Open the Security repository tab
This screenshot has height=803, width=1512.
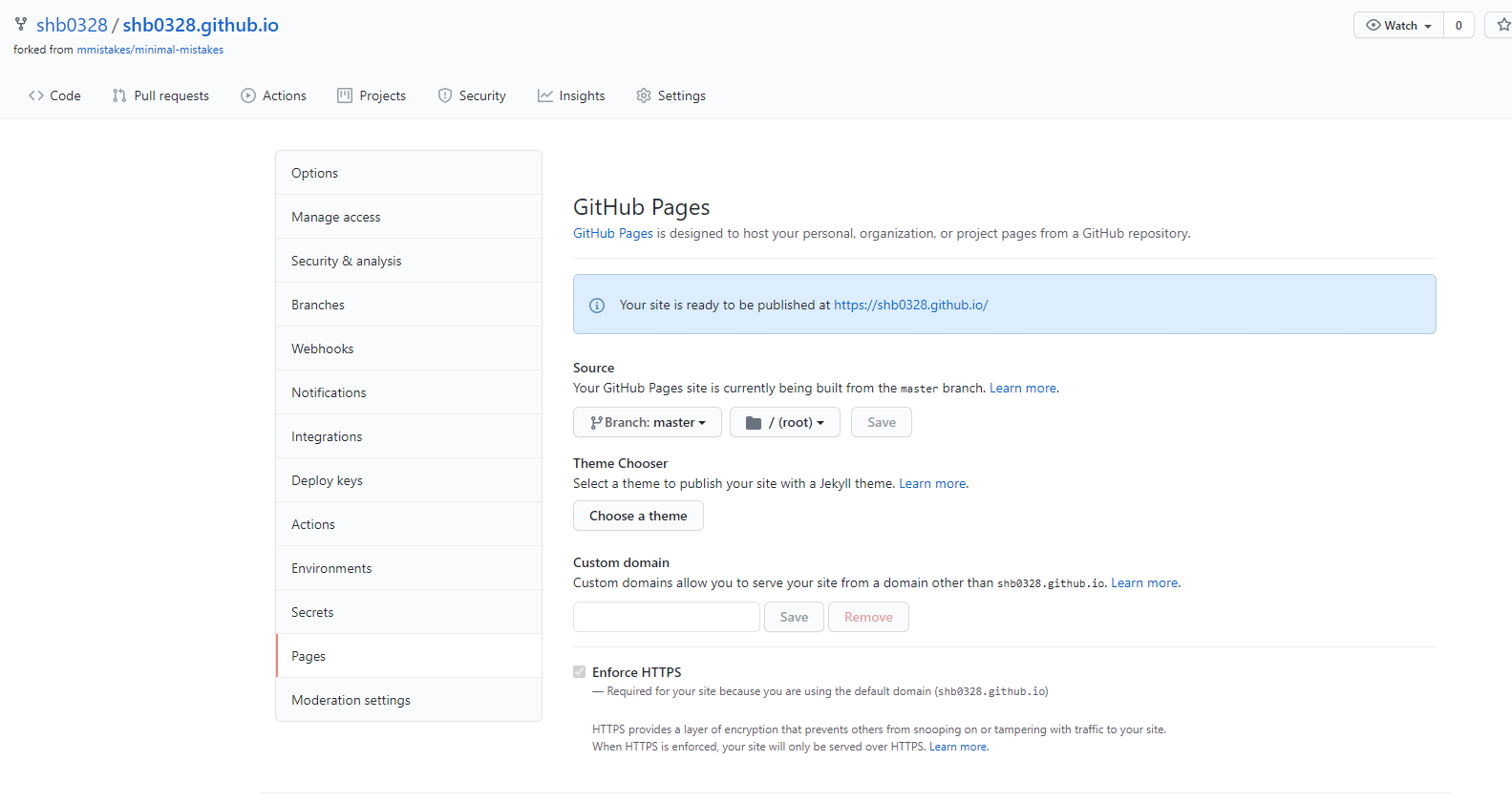[x=472, y=95]
